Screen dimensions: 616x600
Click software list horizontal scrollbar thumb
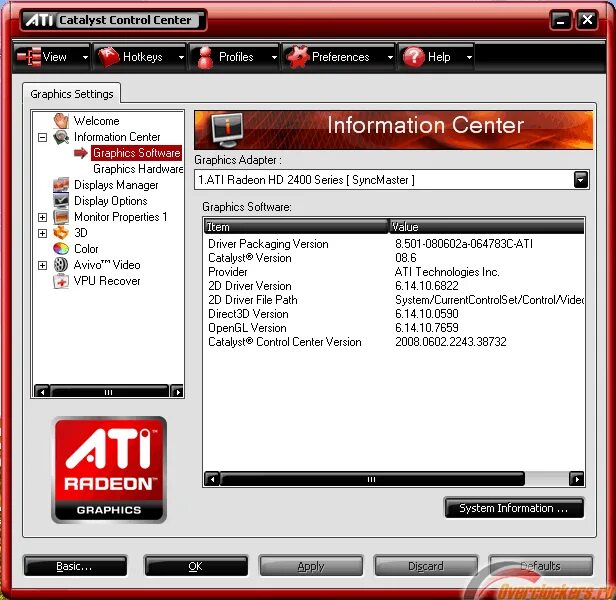[372, 479]
